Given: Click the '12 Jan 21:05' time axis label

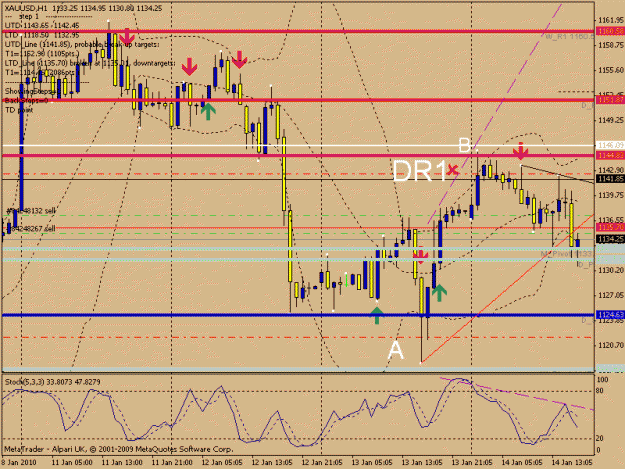Looking at the screenshot, I should (x=322, y=462).
